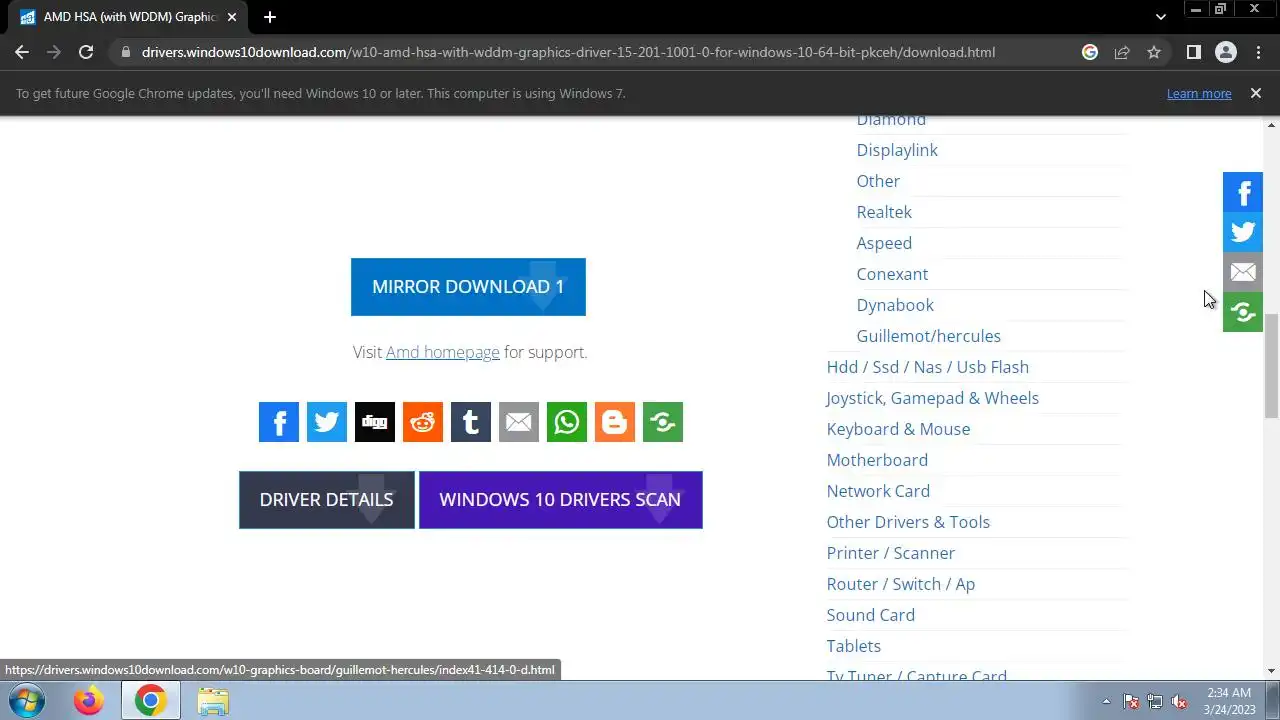View site information lock icon
Image resolution: width=1280 pixels, height=720 pixels.
tap(124, 52)
